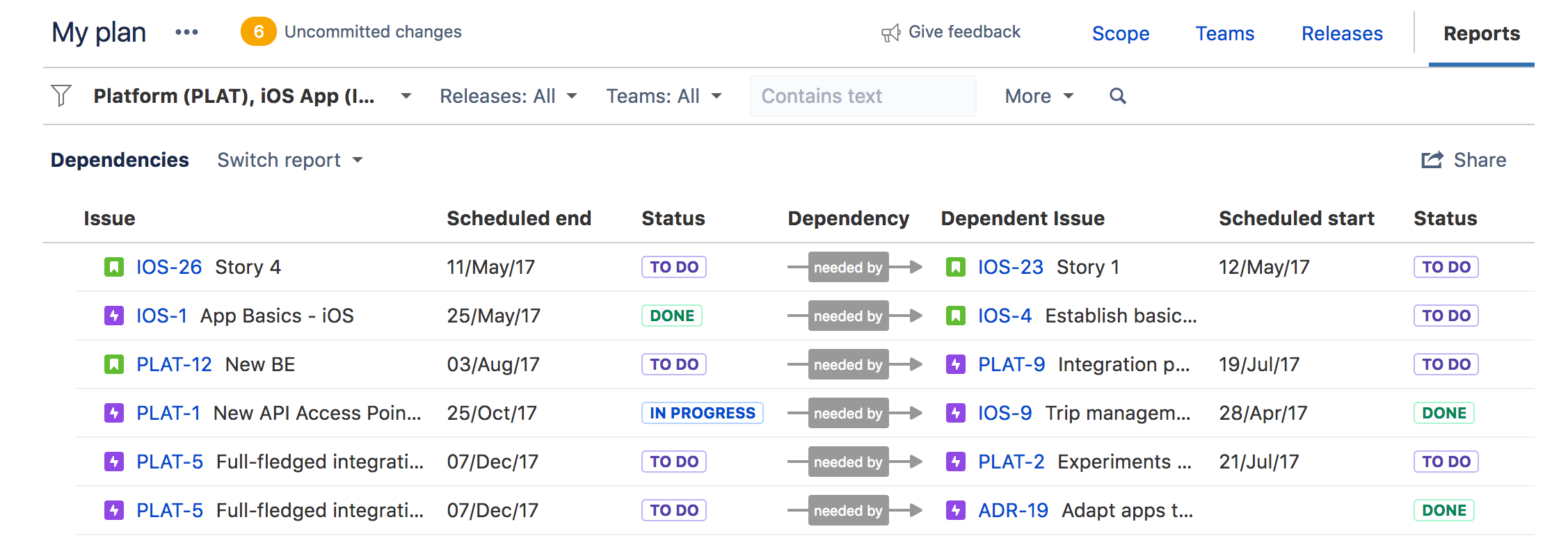Click the story icon beside IOS-23
This screenshot has height=538, width=1568.
tap(956, 267)
